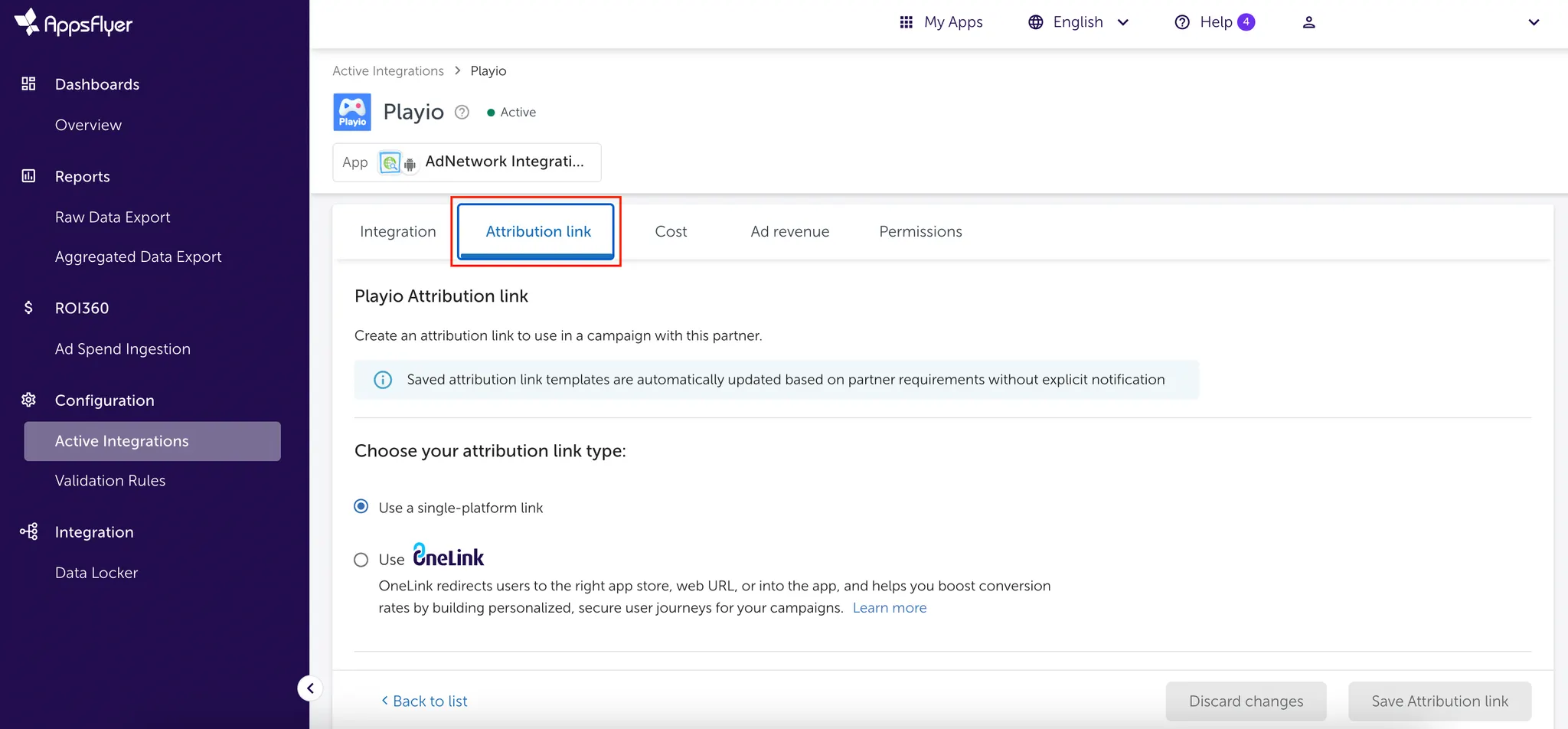This screenshot has height=729, width=1568.
Task: Click the Active Integrations breadcrumb link
Action: tap(388, 70)
